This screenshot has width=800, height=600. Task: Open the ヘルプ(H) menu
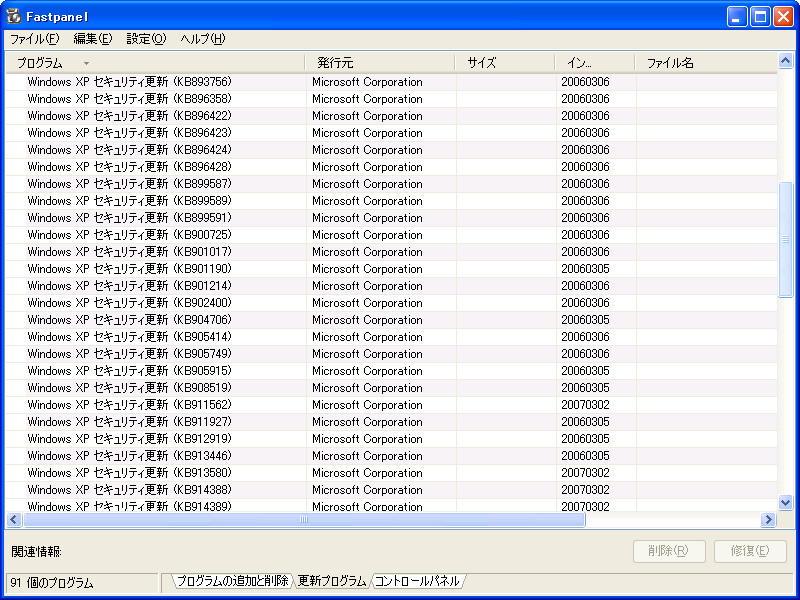pos(203,39)
